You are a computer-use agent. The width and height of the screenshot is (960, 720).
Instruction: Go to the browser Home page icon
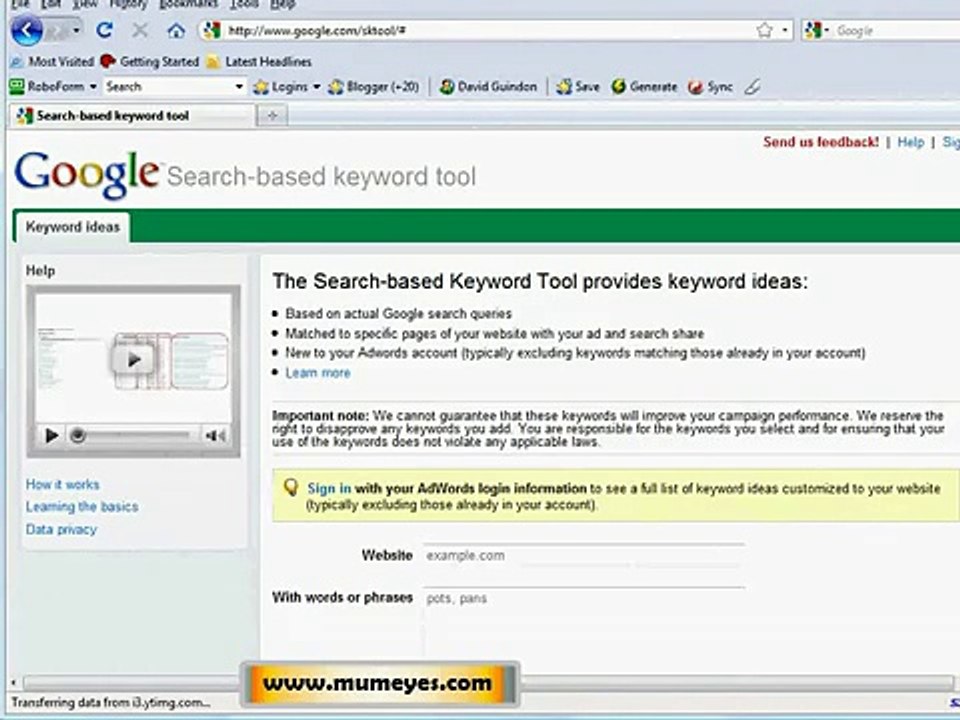tap(176, 31)
